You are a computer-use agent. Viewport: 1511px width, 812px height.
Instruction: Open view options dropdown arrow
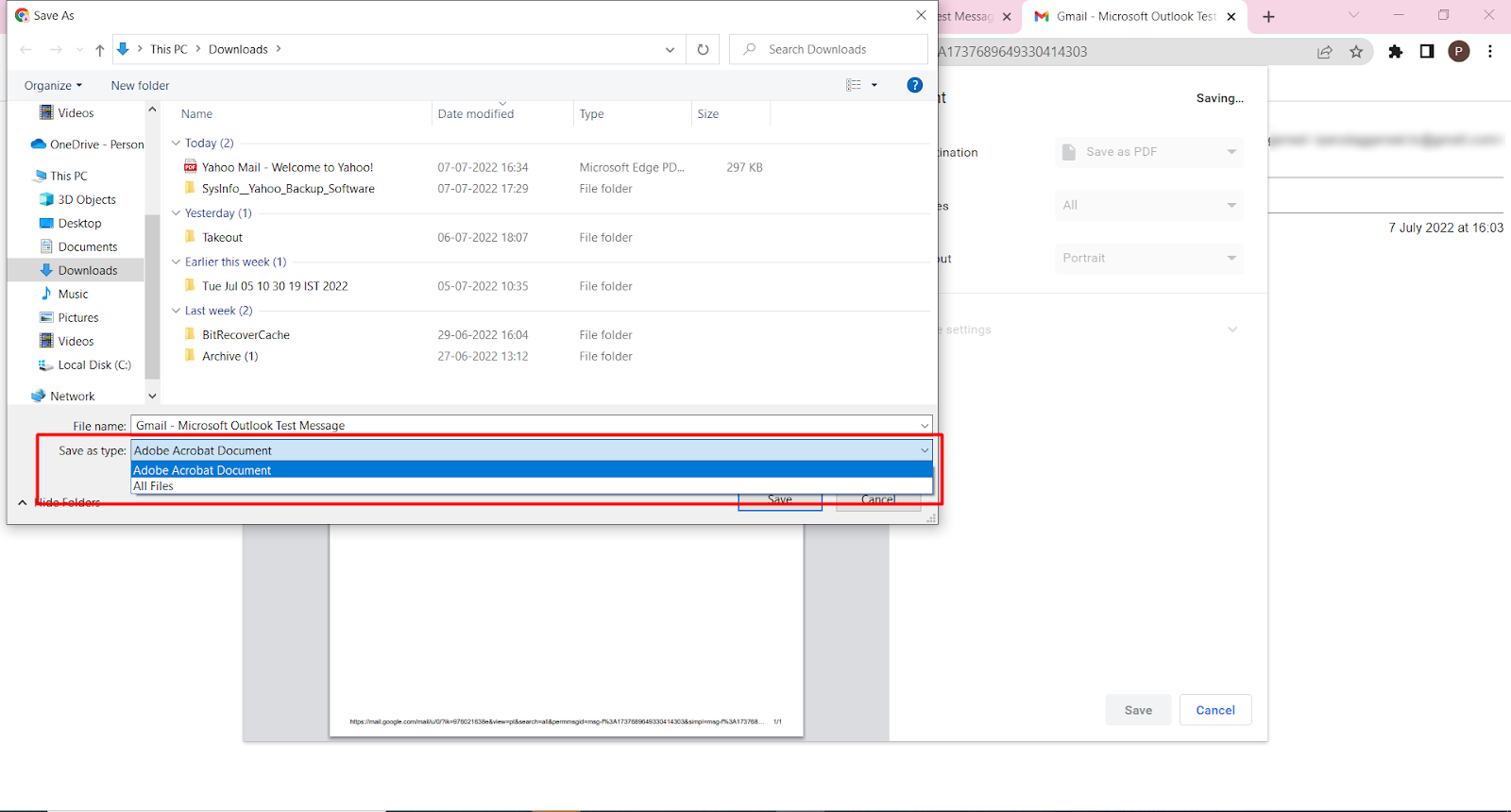point(874,85)
